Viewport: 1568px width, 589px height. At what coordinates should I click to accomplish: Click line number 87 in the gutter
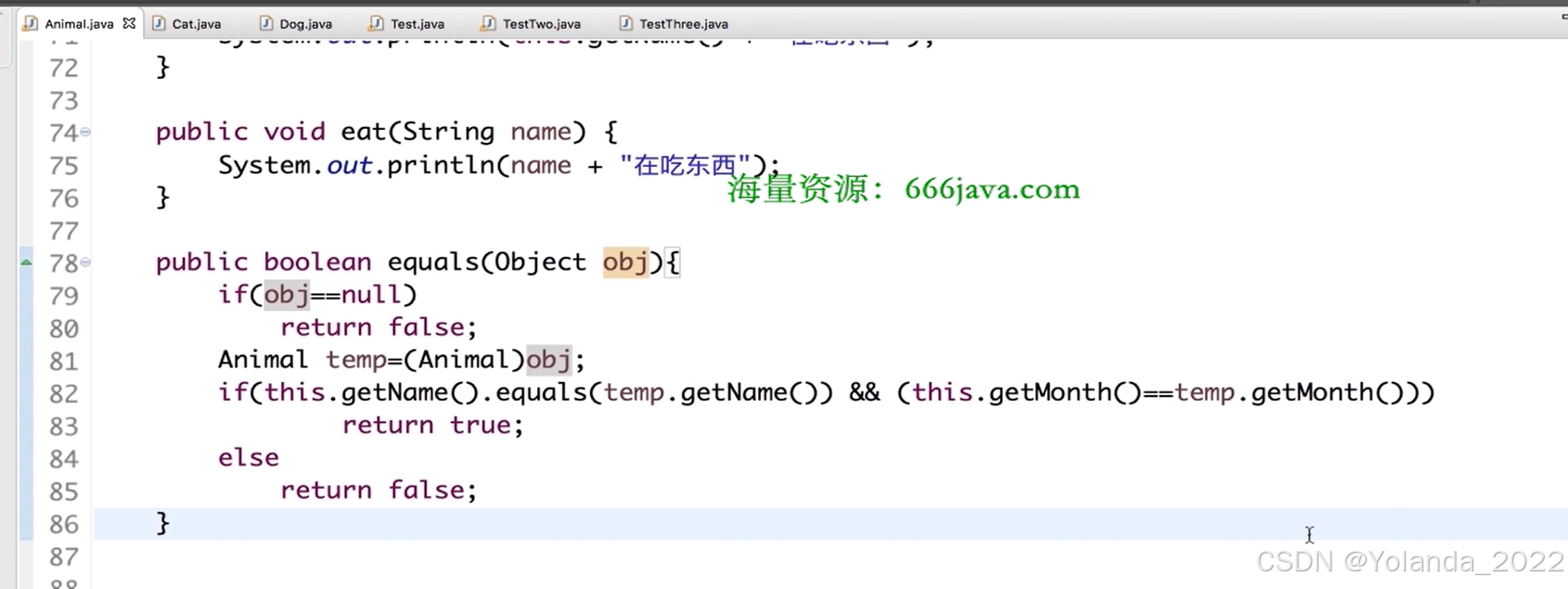coord(63,557)
